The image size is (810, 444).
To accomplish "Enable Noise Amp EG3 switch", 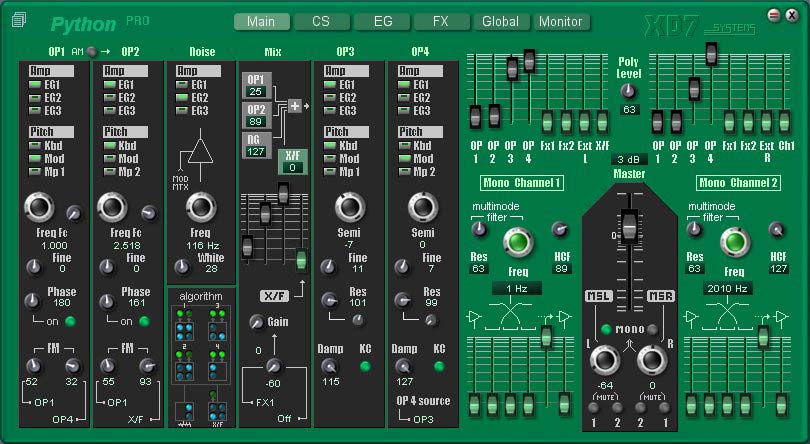I will [182, 111].
